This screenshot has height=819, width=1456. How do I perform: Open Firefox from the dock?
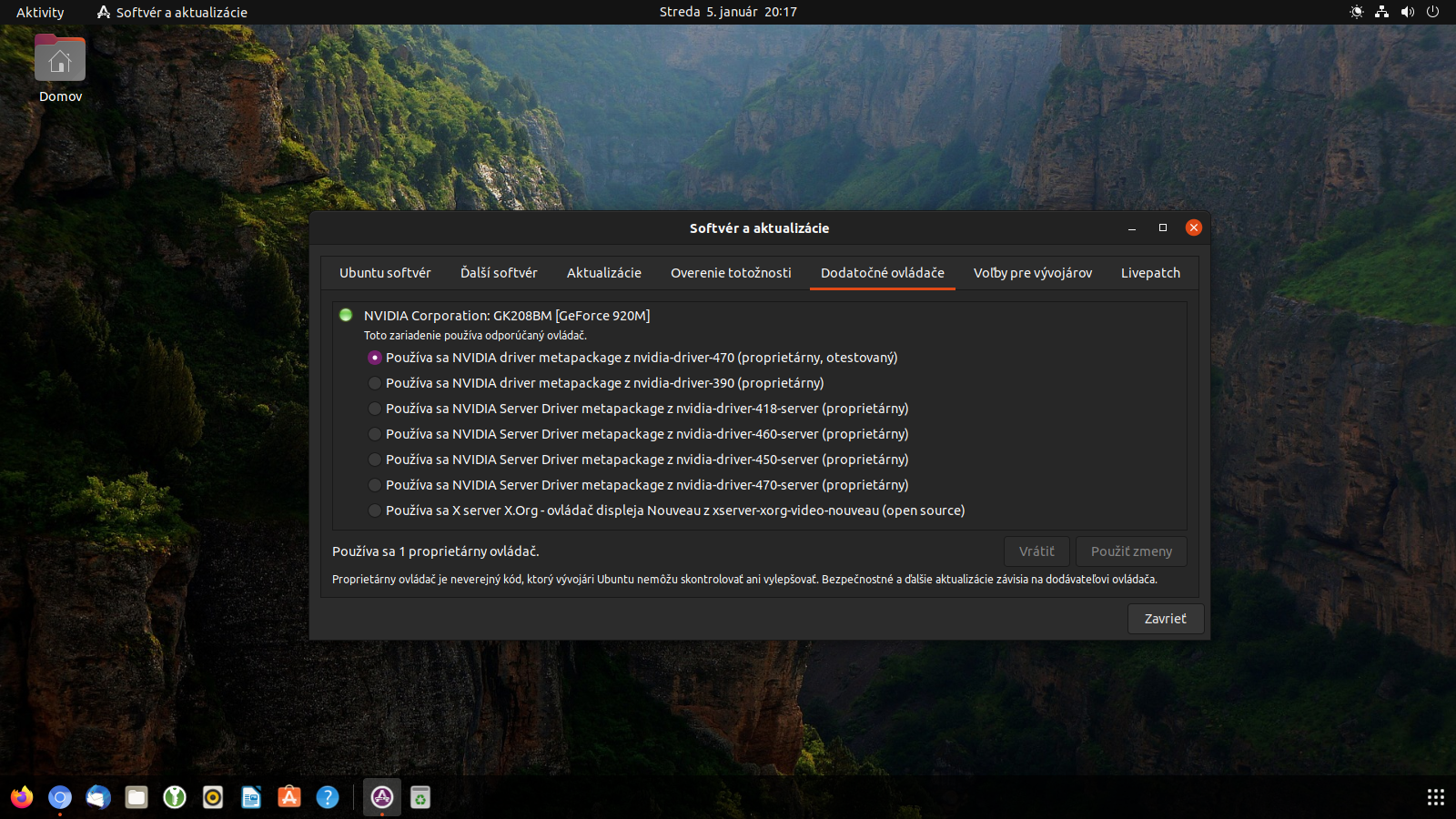point(22,797)
